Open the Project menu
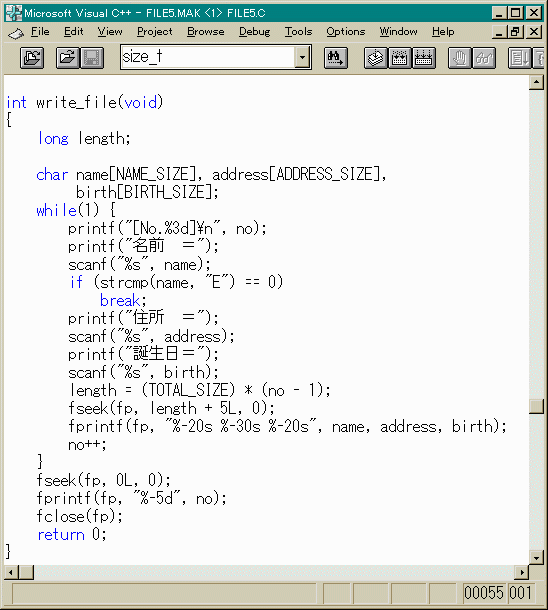 pos(154,32)
